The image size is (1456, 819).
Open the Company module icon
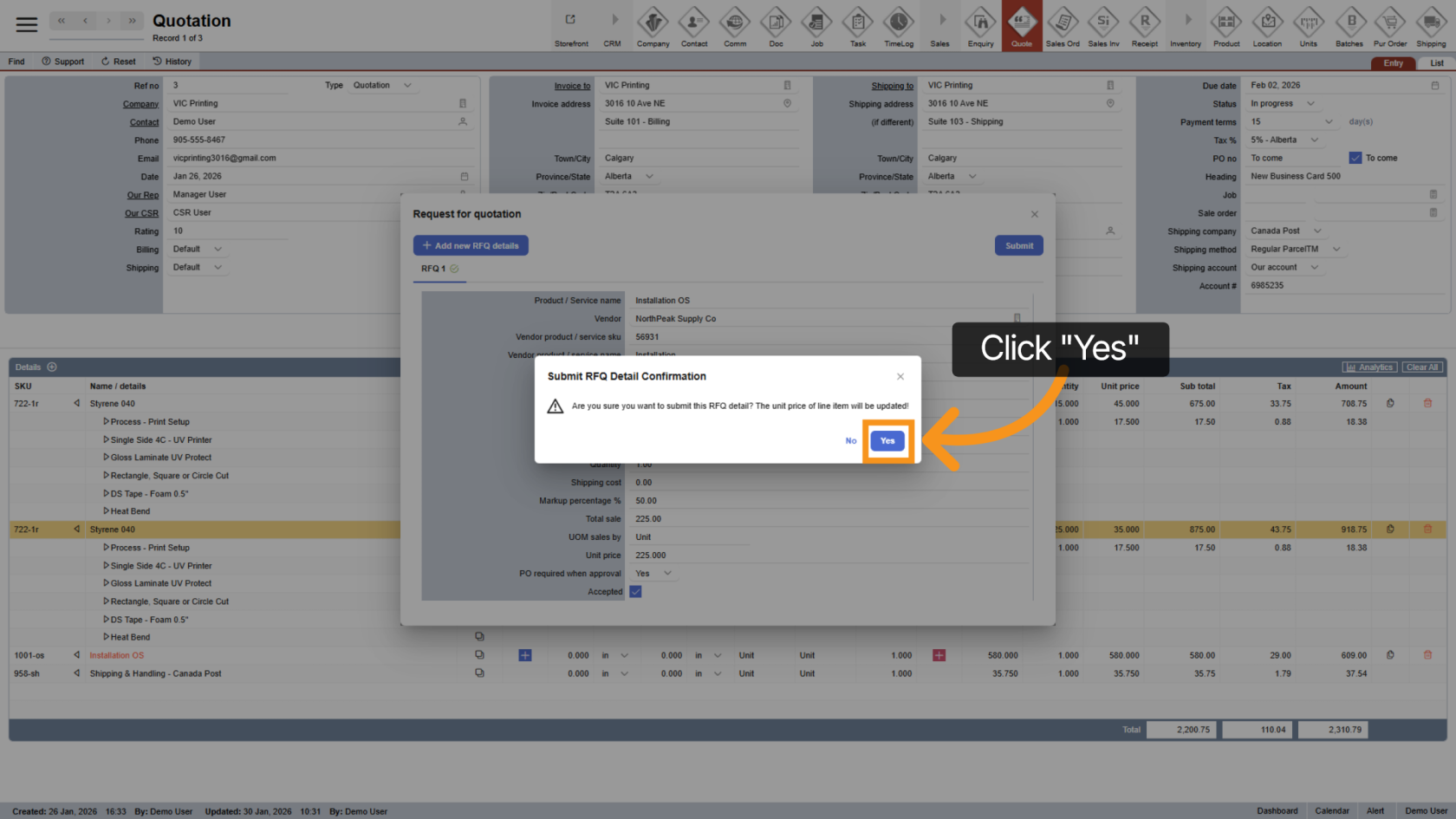coord(653,24)
